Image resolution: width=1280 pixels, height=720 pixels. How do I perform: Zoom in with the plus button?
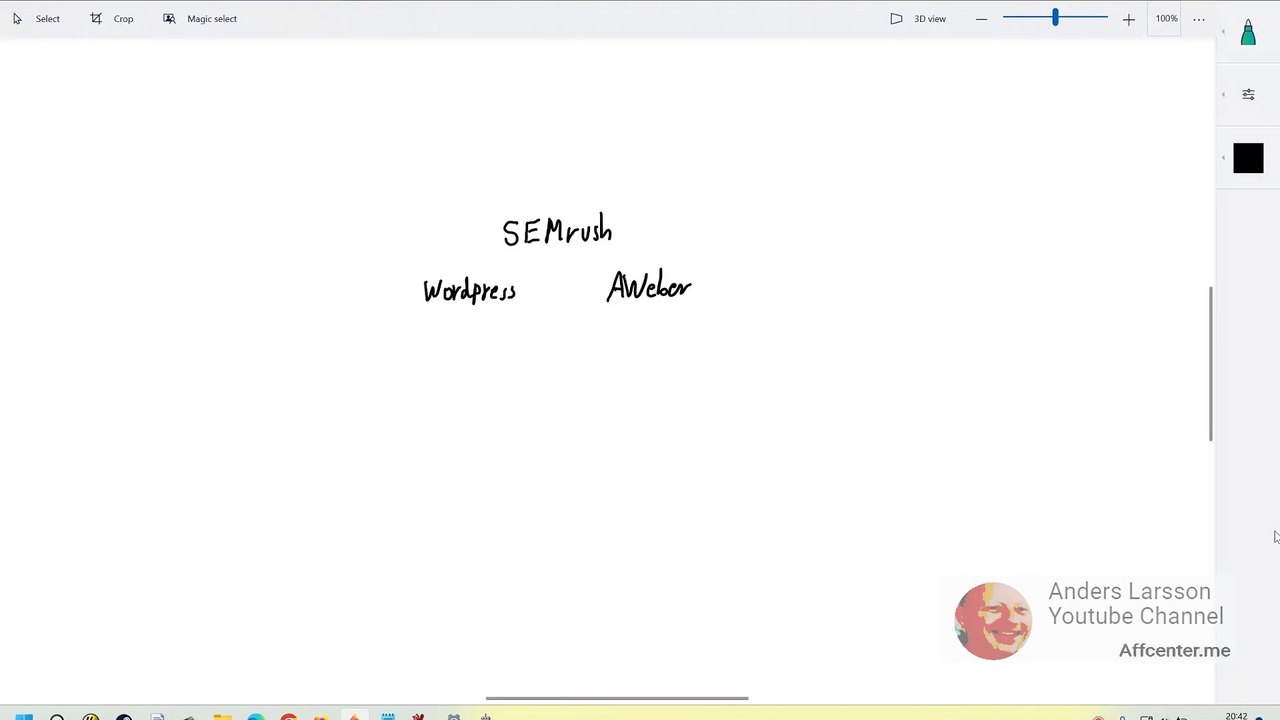tap(1129, 19)
